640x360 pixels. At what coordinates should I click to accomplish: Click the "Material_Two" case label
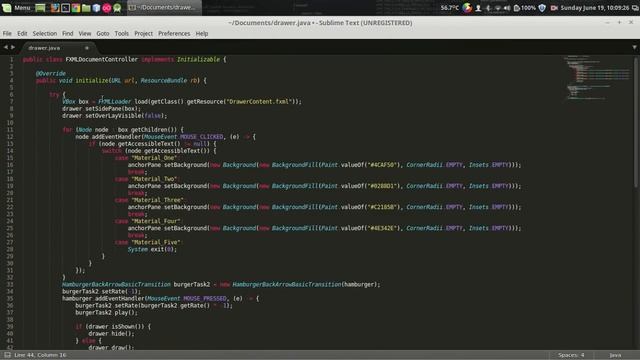pyautogui.click(x=154, y=179)
